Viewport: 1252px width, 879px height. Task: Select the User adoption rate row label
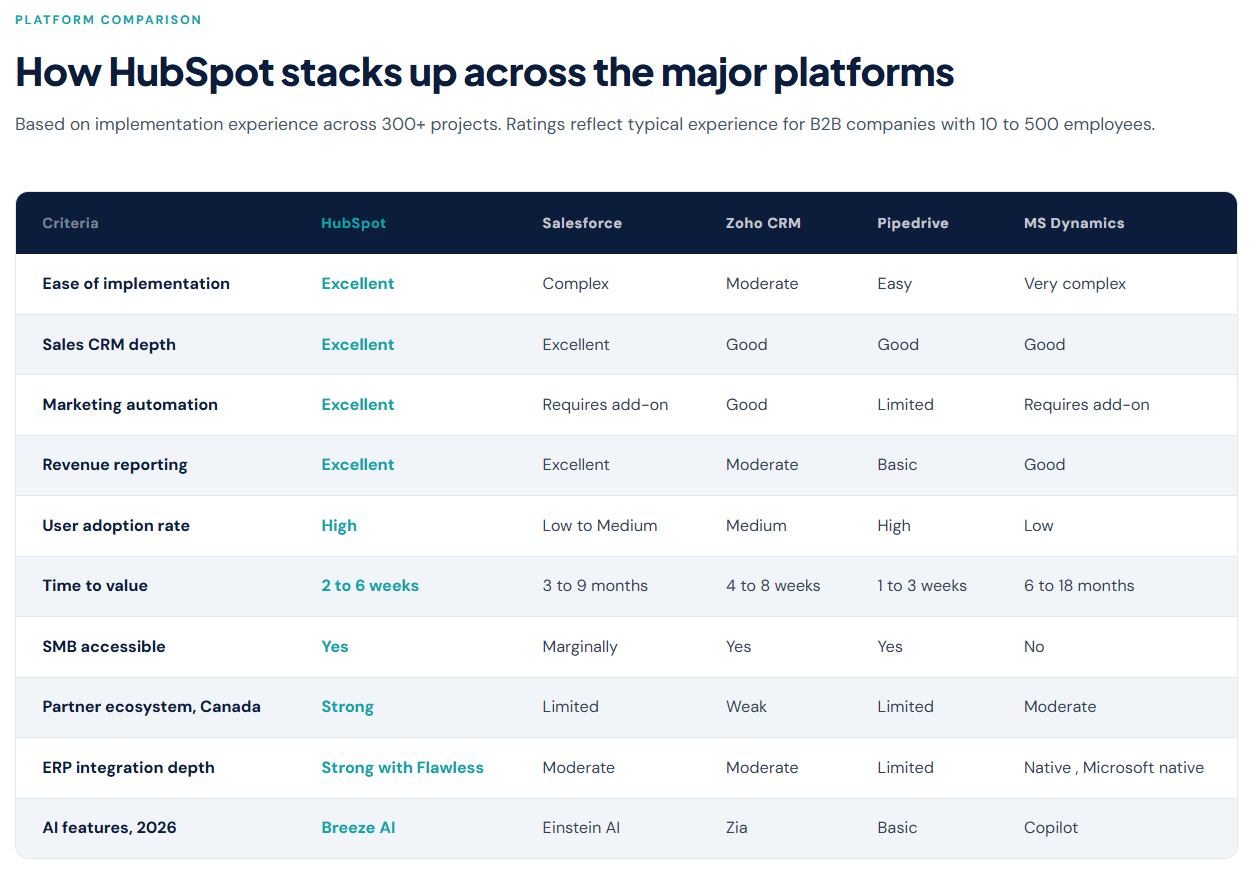pos(116,526)
